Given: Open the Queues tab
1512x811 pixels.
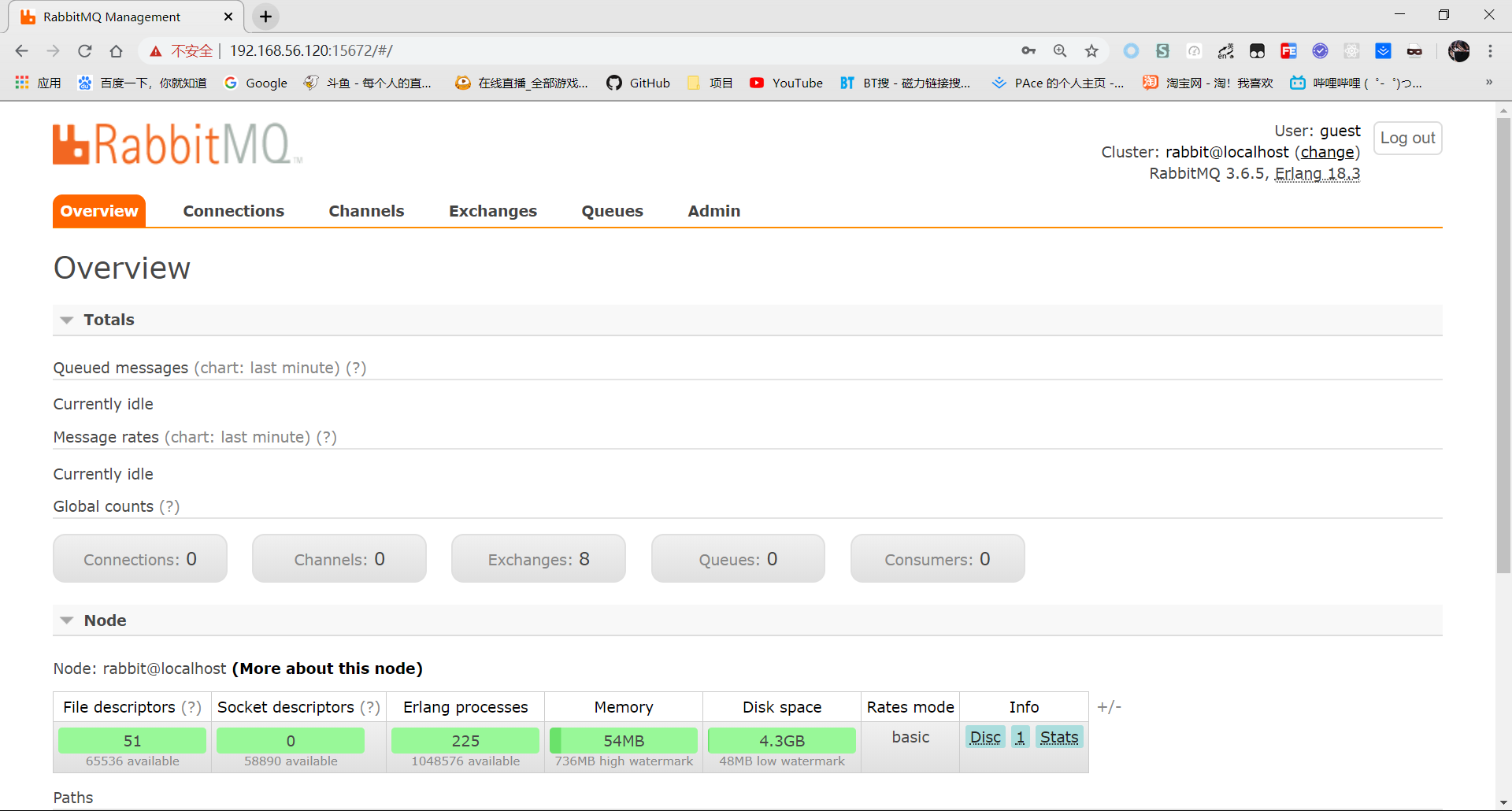Looking at the screenshot, I should (612, 211).
